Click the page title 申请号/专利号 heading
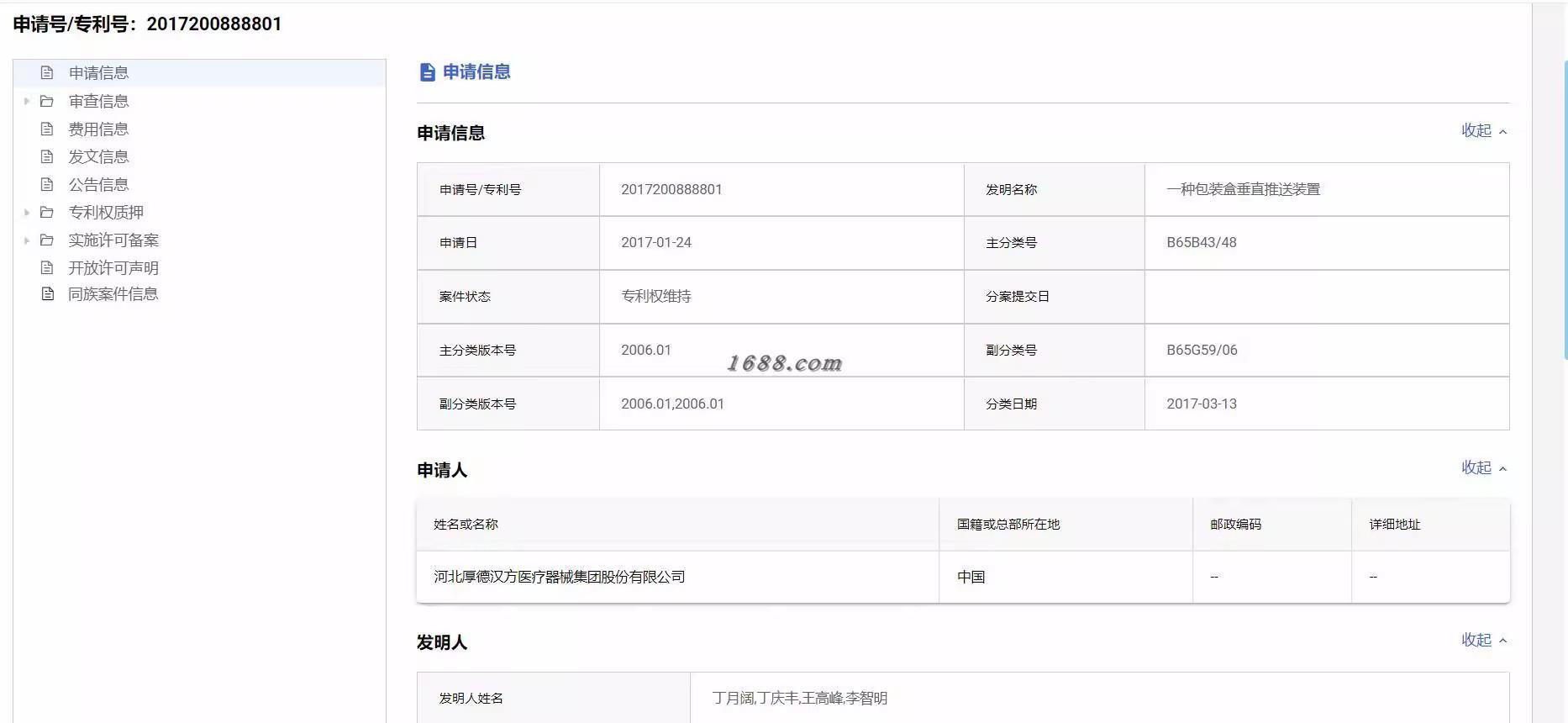This screenshot has height=723, width=1568. [x=147, y=24]
